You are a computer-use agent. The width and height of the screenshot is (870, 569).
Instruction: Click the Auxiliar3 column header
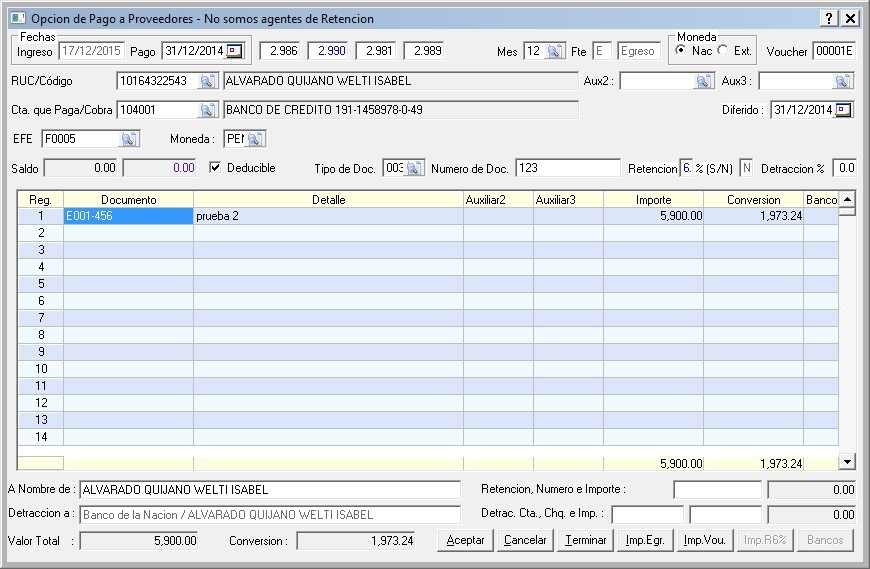tap(568, 200)
